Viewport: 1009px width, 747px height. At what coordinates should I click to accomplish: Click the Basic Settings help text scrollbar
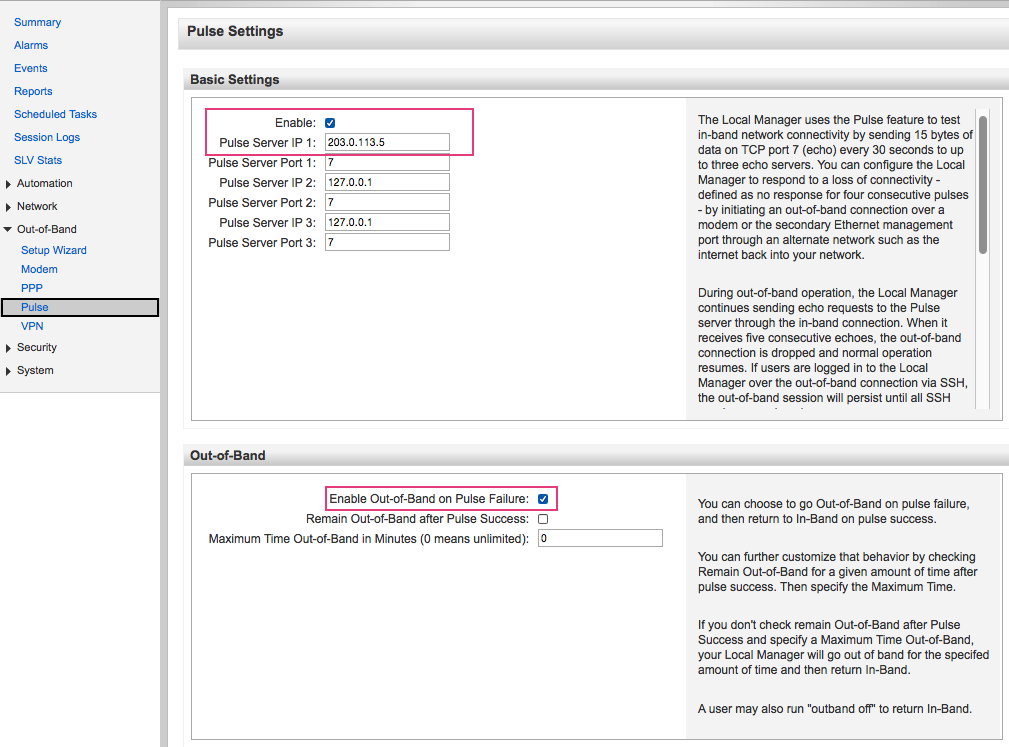(x=982, y=185)
